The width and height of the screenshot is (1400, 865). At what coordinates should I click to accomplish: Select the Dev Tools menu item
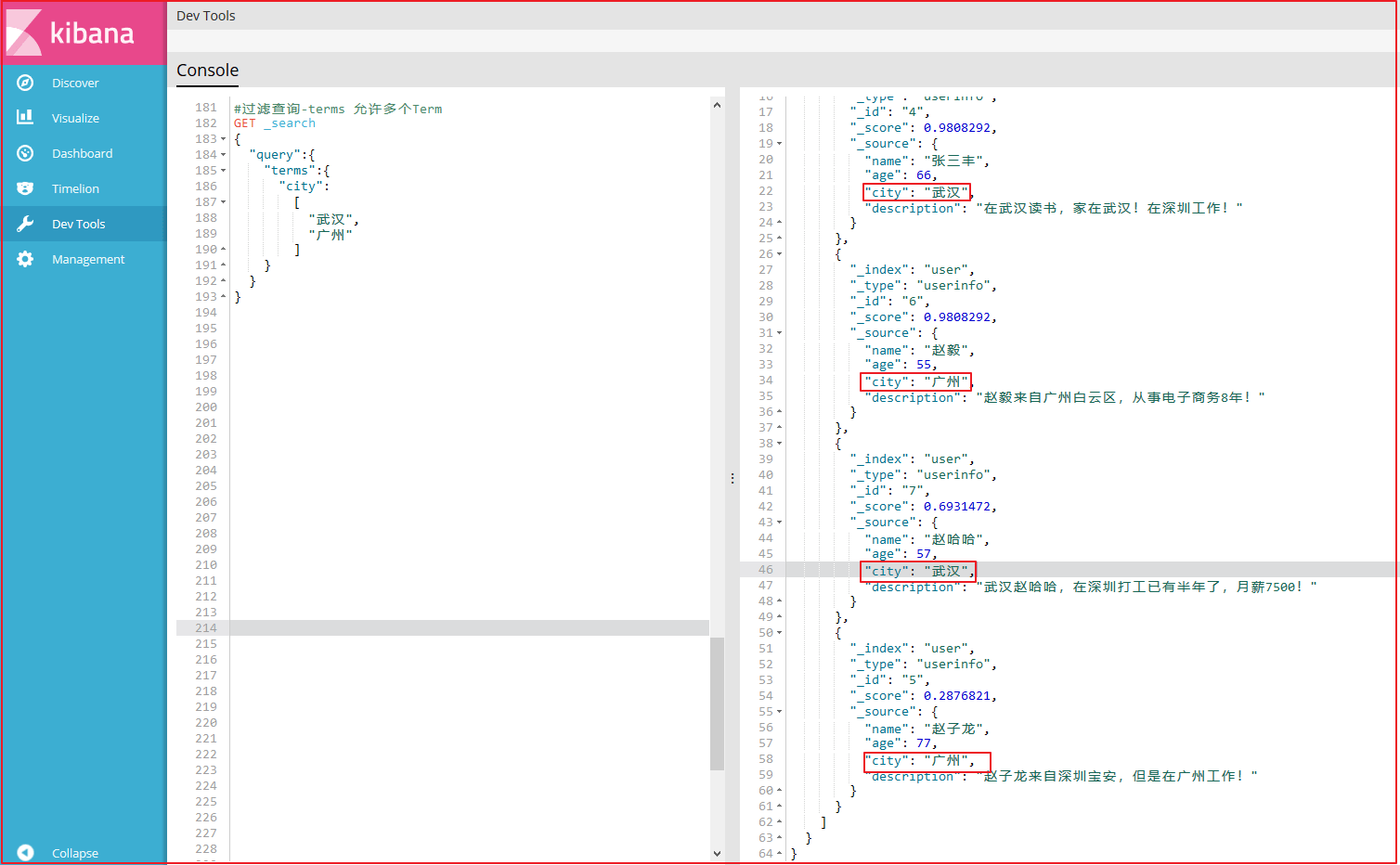(79, 224)
